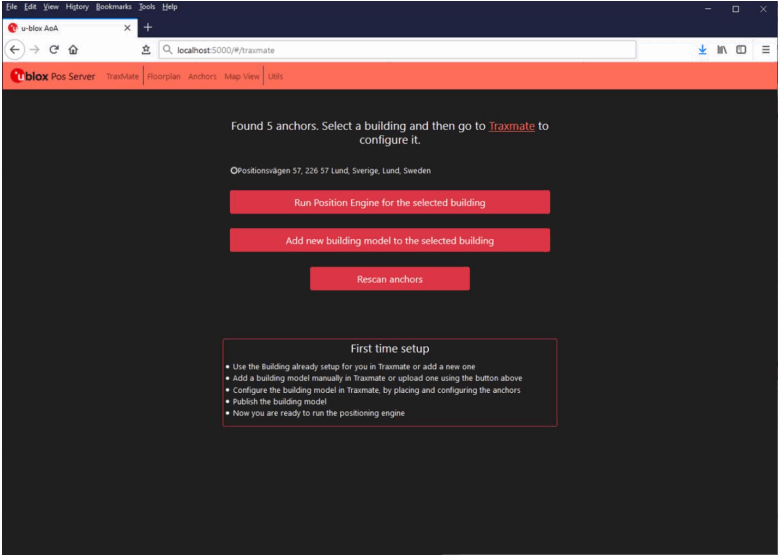Viewport: 780px width, 556px height.
Task: Click 'Publish the building model' bullet text
Action: pyautogui.click(x=280, y=401)
